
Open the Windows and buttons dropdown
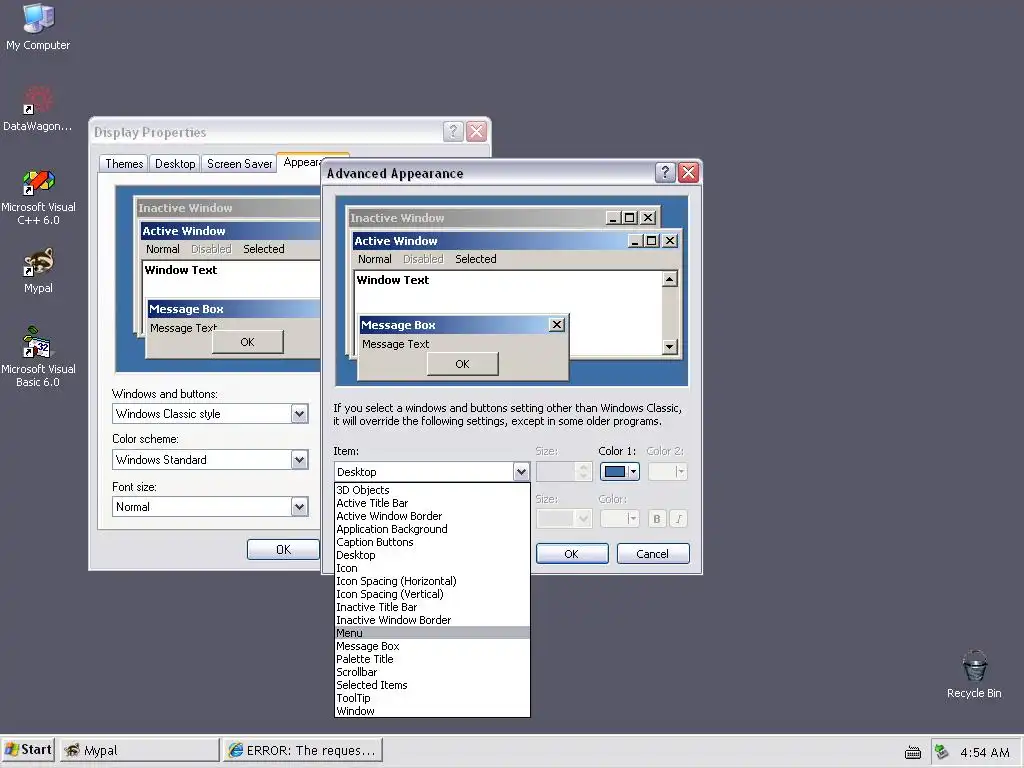click(x=299, y=413)
